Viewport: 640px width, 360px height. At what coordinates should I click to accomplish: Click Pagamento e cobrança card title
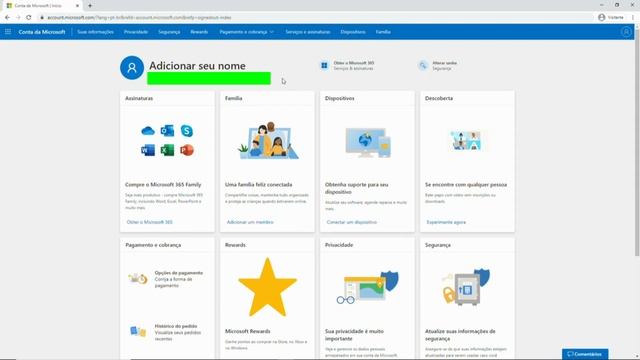153,245
